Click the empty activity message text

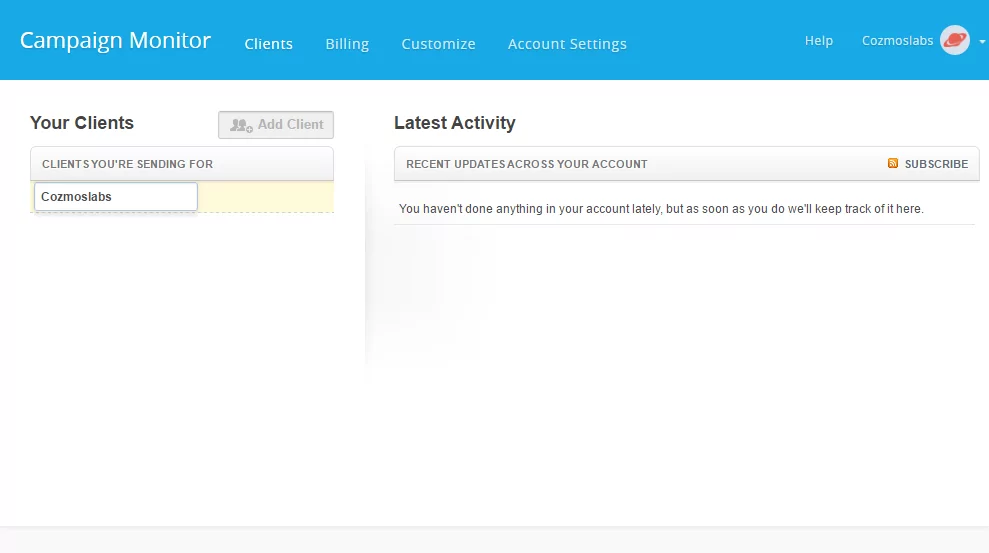pos(661,209)
